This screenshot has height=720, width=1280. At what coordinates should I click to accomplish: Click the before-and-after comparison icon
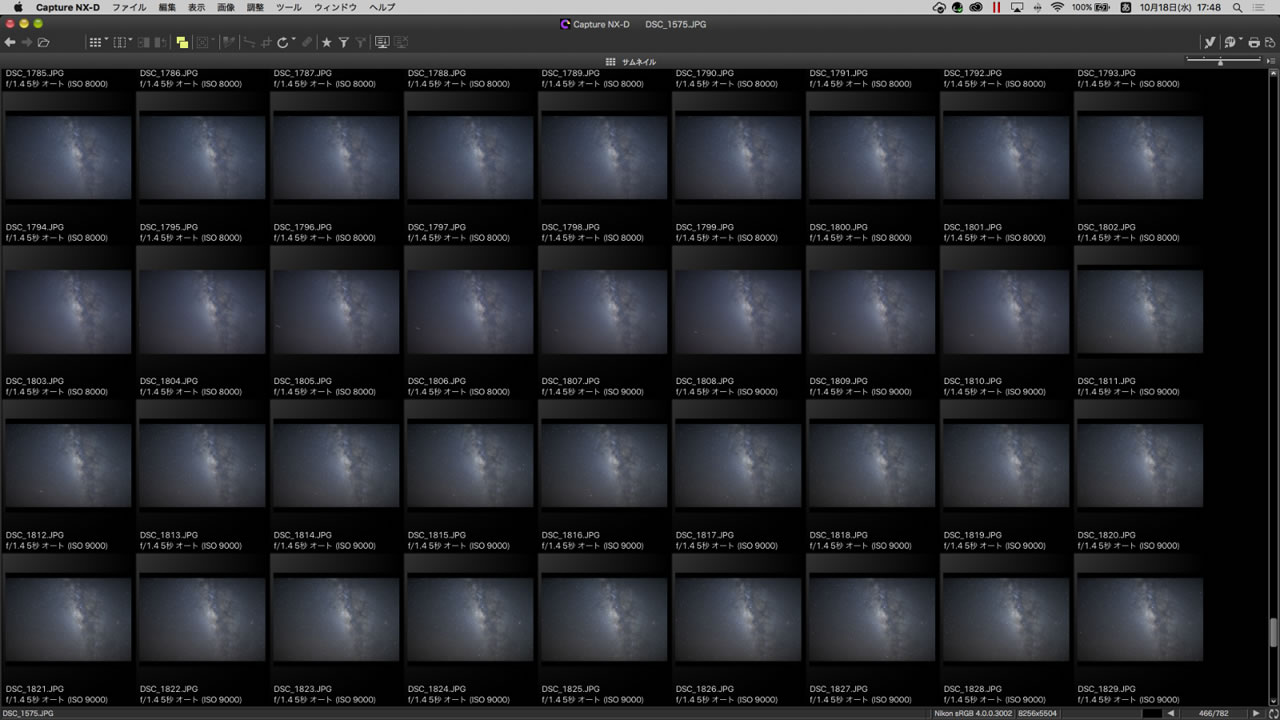[161, 42]
